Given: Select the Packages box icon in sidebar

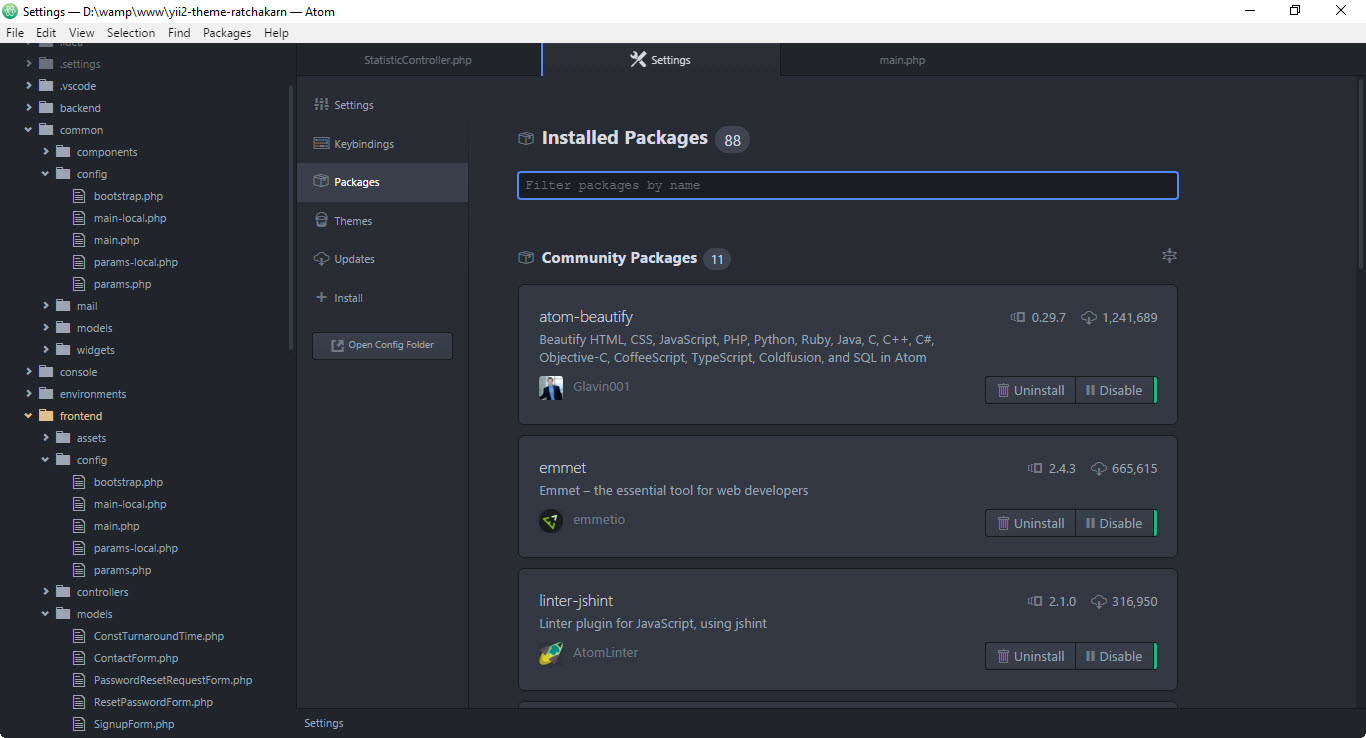Looking at the screenshot, I should [x=321, y=182].
